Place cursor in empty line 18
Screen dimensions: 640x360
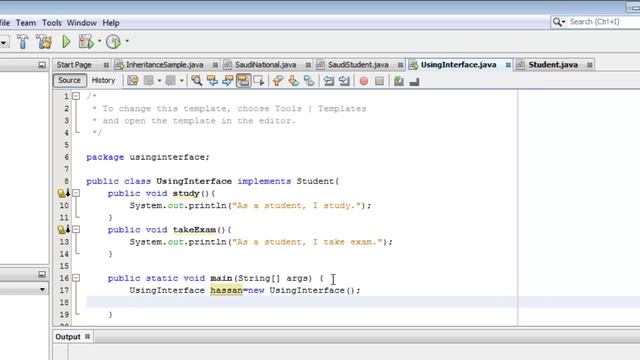click(302, 302)
